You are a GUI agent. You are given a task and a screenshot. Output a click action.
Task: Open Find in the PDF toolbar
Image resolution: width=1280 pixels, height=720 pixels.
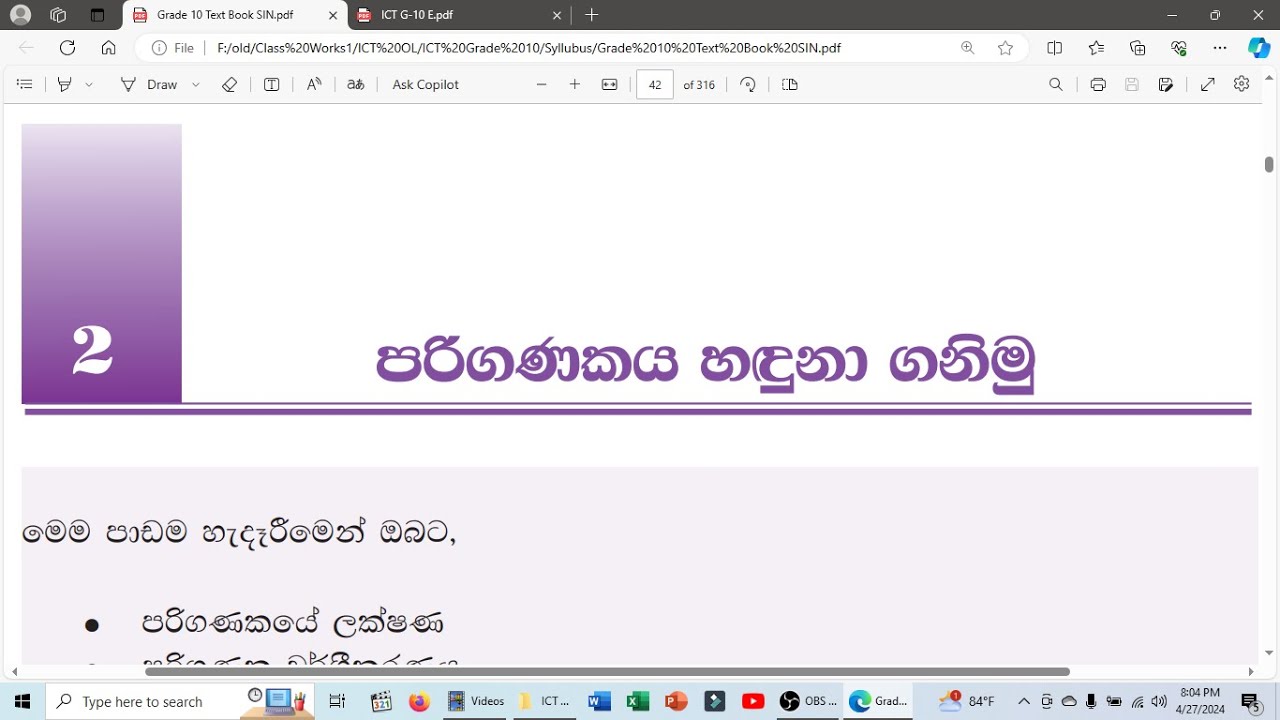[1056, 85]
